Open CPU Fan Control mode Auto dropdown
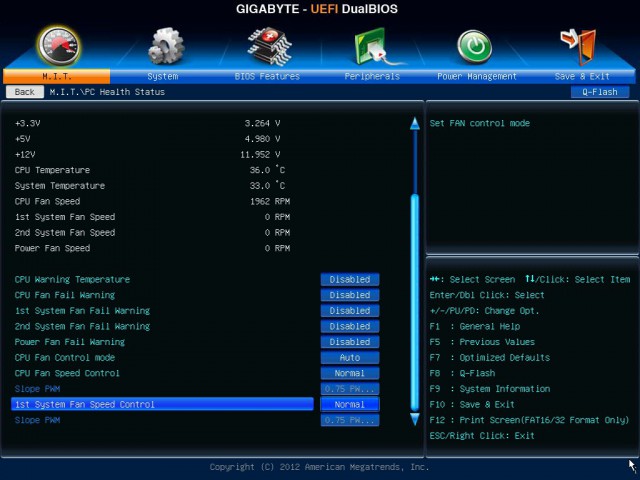 click(349, 358)
